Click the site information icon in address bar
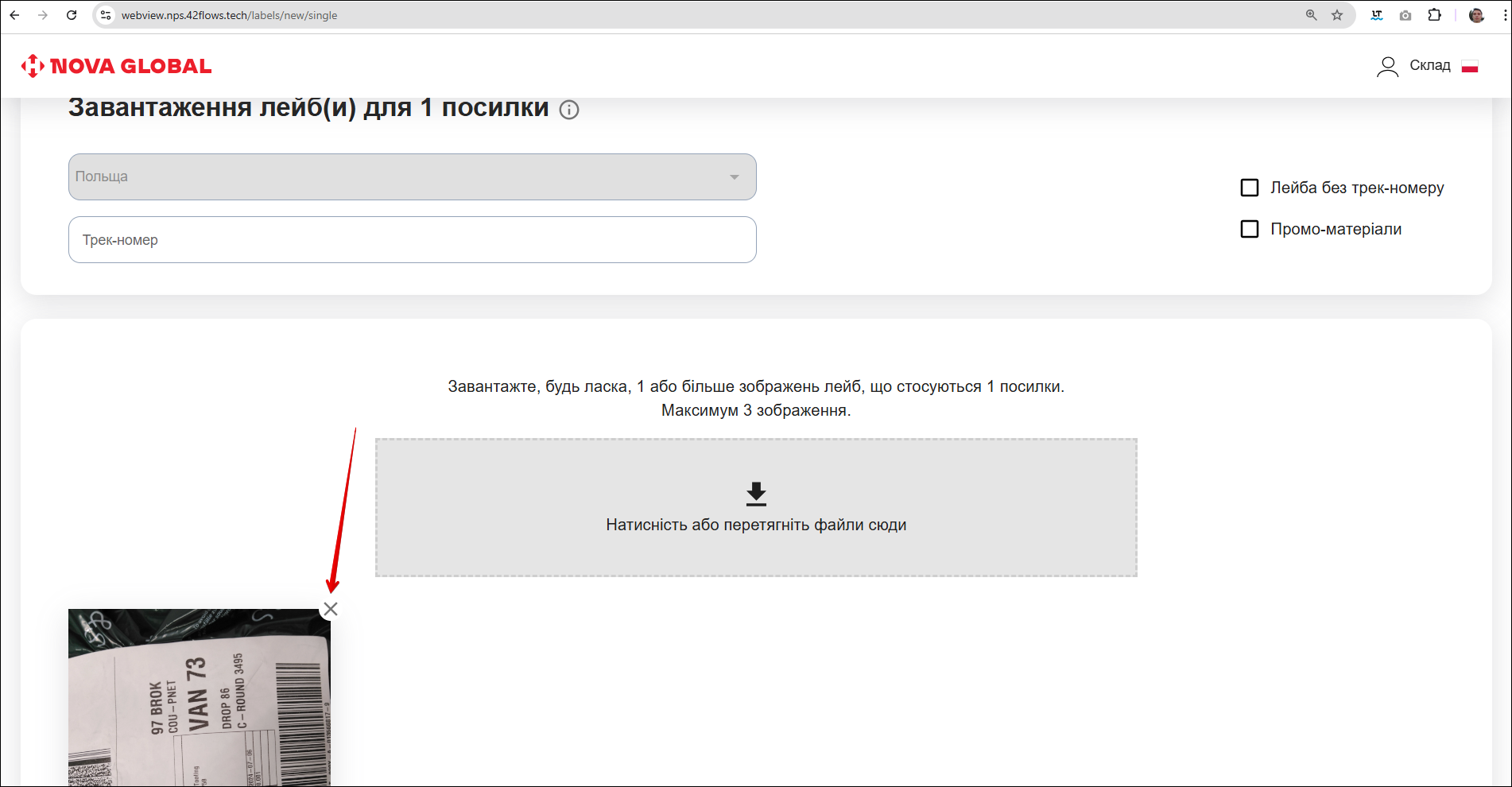The image size is (1512, 787). click(106, 15)
